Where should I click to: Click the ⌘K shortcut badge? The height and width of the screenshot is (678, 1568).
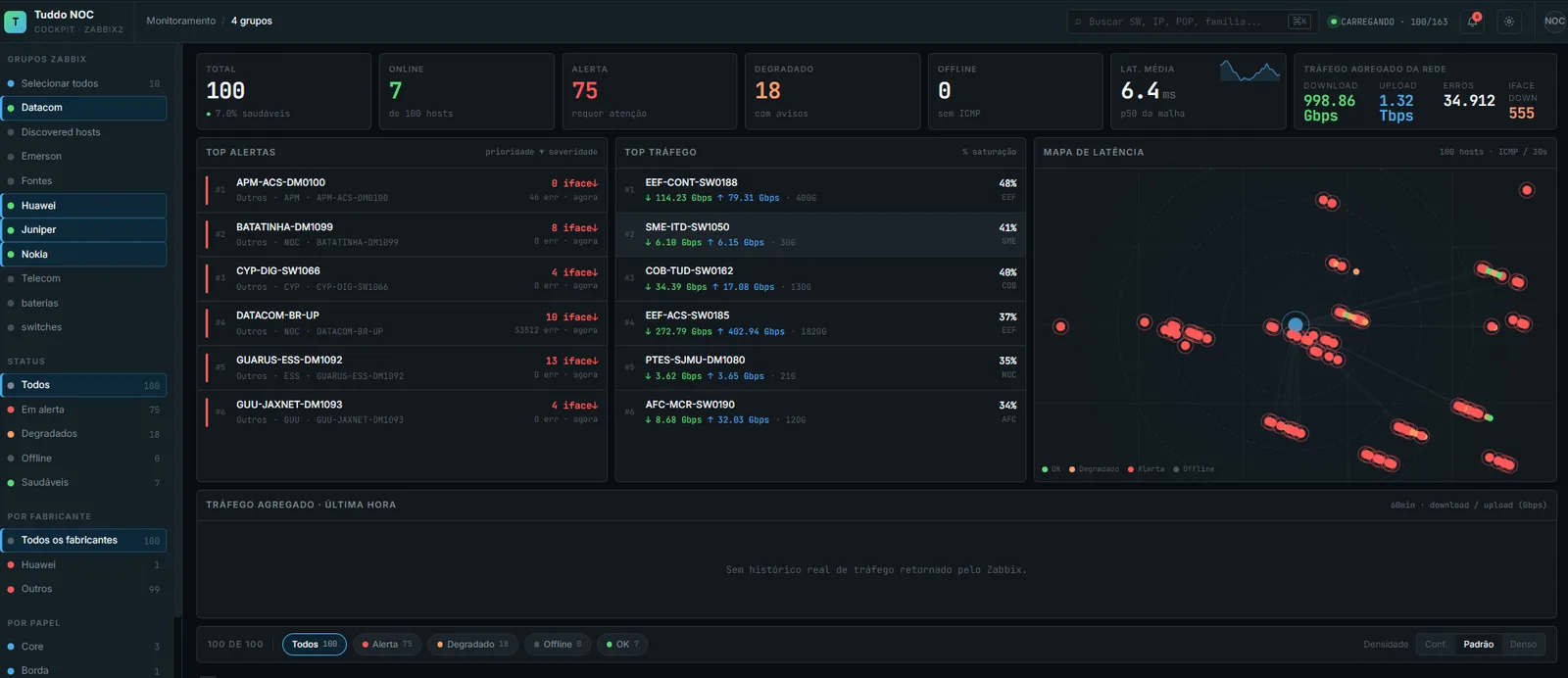tap(1299, 22)
